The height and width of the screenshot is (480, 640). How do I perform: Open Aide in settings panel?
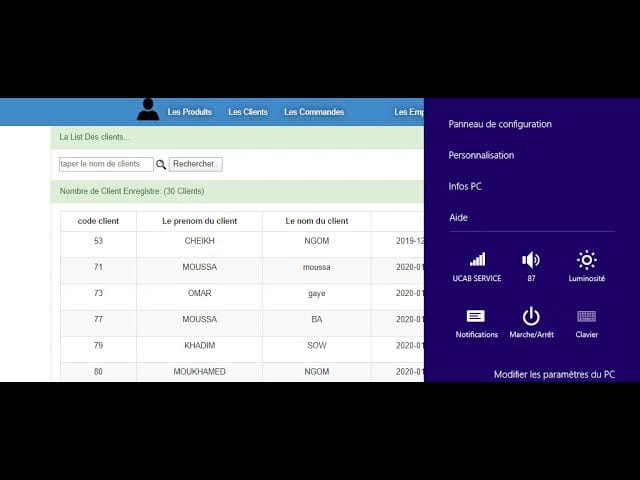click(x=458, y=218)
